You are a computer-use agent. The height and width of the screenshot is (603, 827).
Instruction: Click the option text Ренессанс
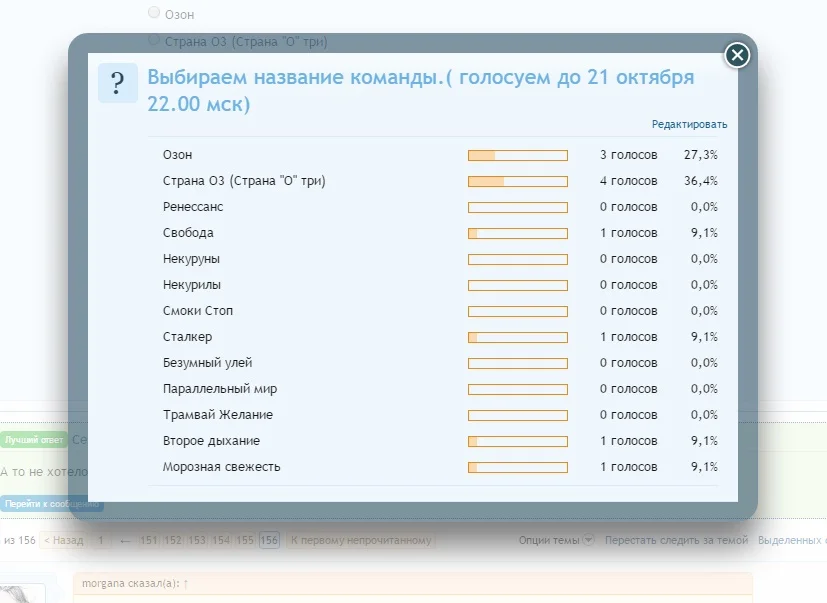click(x=193, y=207)
